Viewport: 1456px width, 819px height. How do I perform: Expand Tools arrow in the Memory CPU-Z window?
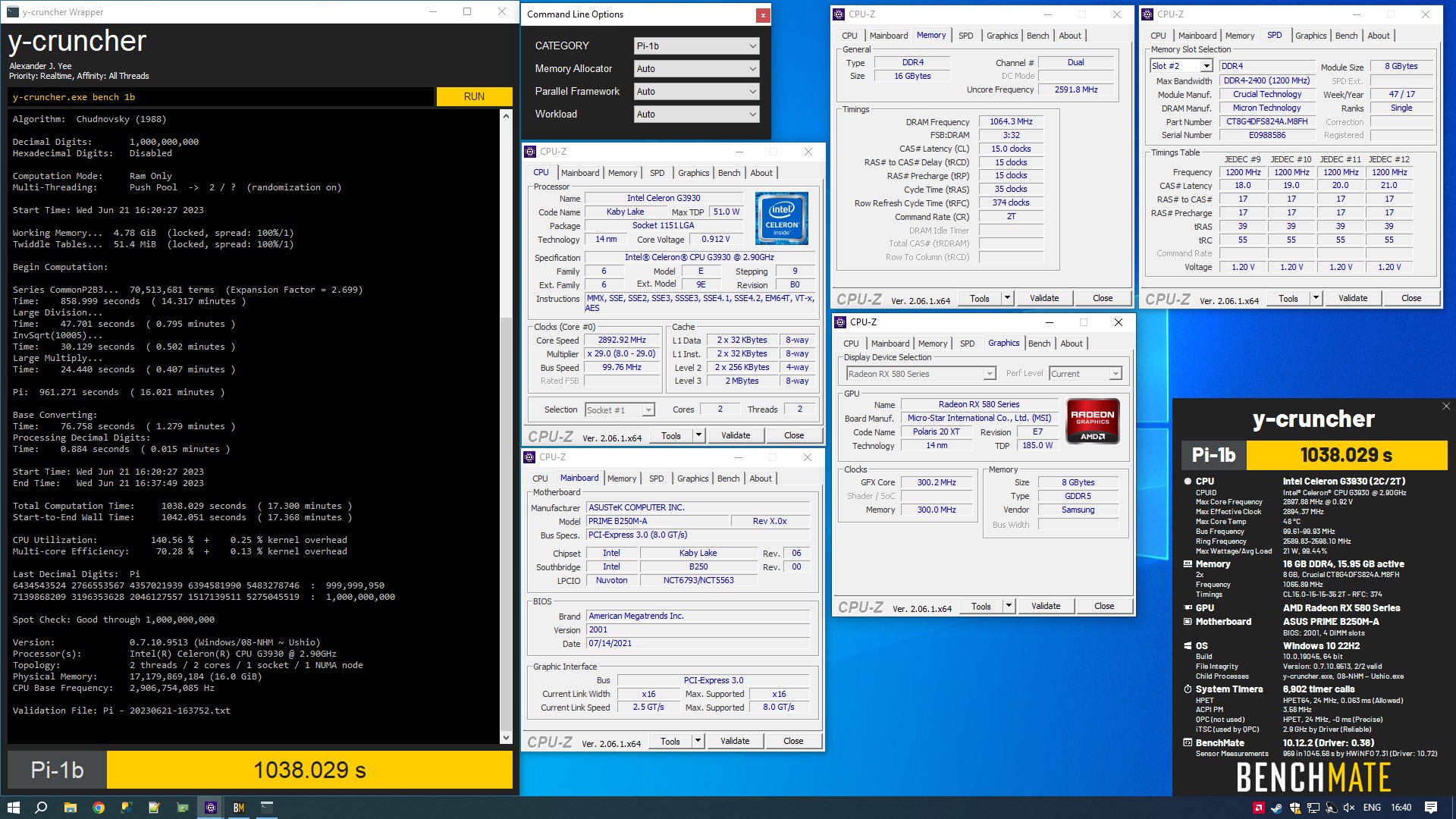coord(1007,298)
